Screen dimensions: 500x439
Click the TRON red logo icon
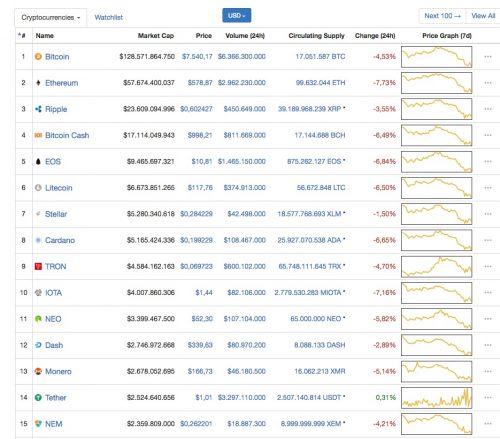pyautogui.click(x=38, y=266)
